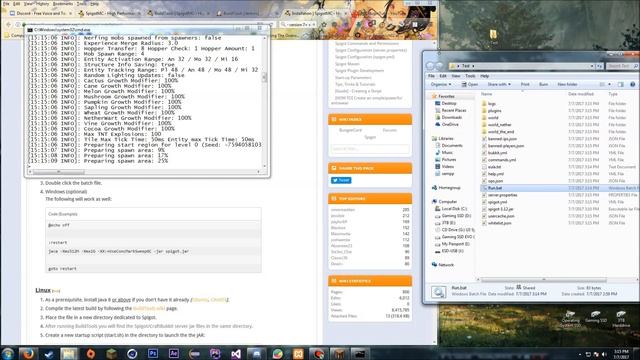
Task: Open Homegroup in Explorer sidebar
Action: [449, 188]
